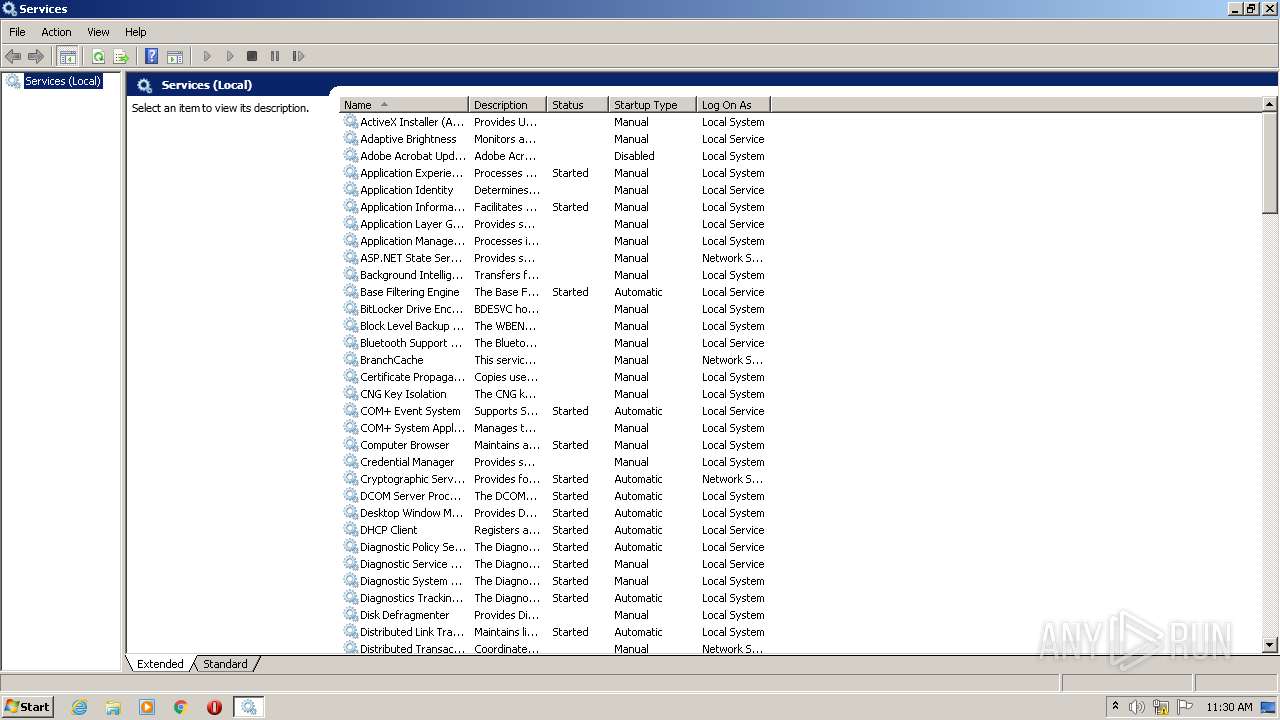Open the red Opera icon in taskbar

point(214,707)
